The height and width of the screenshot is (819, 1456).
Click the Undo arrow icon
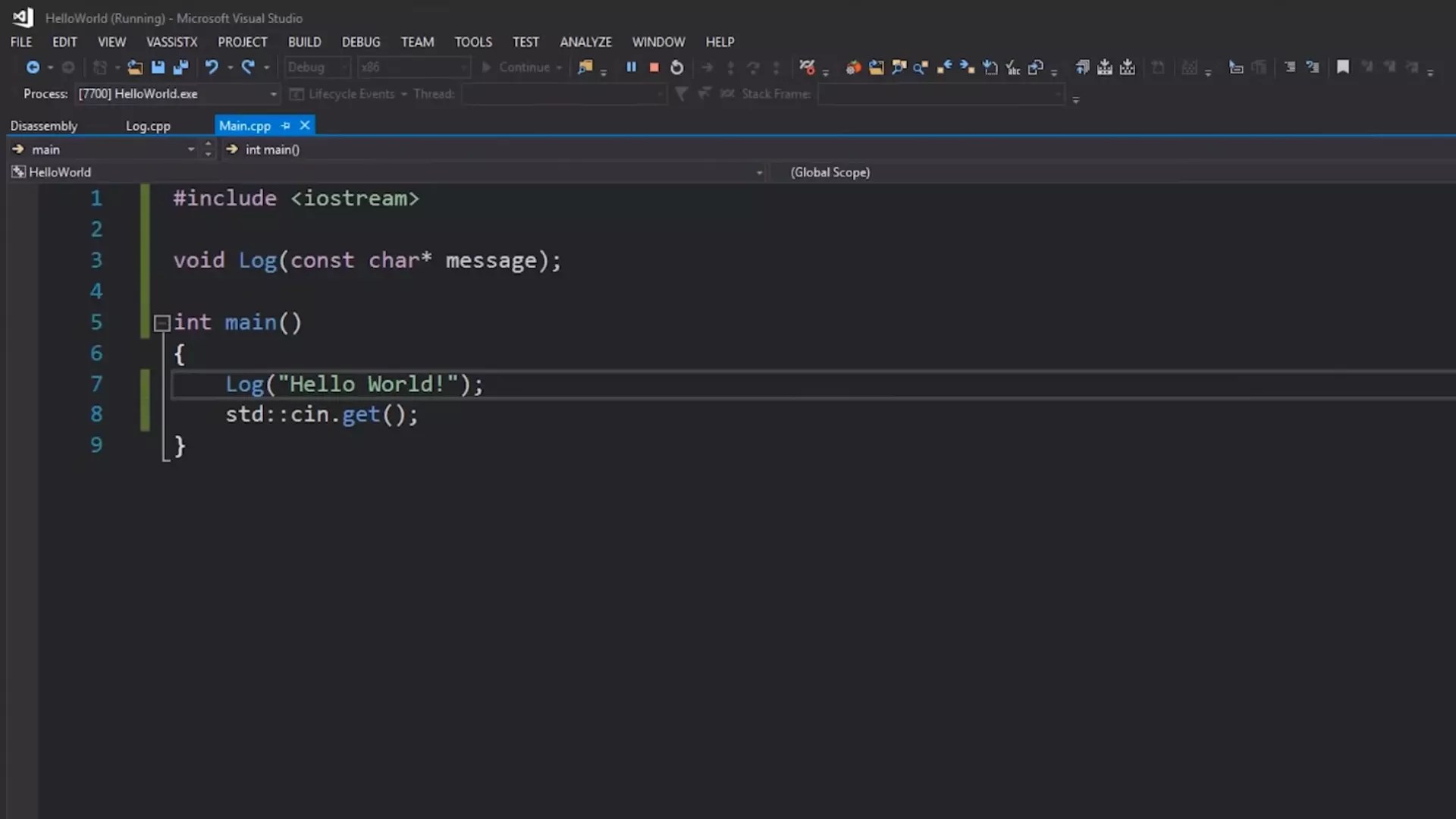(212, 67)
